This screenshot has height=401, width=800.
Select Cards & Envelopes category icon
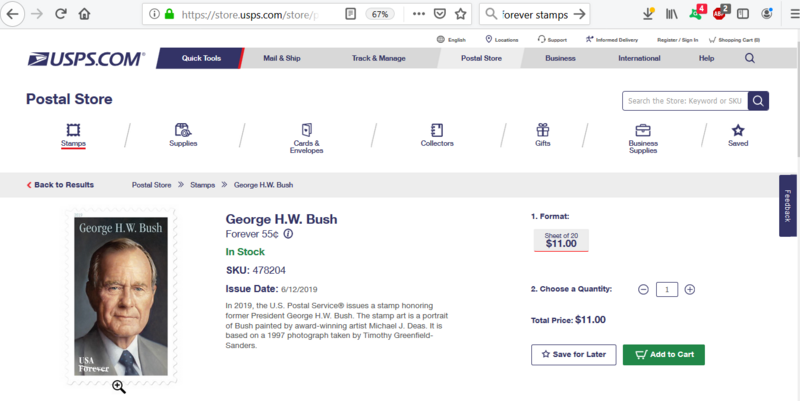pos(306,138)
